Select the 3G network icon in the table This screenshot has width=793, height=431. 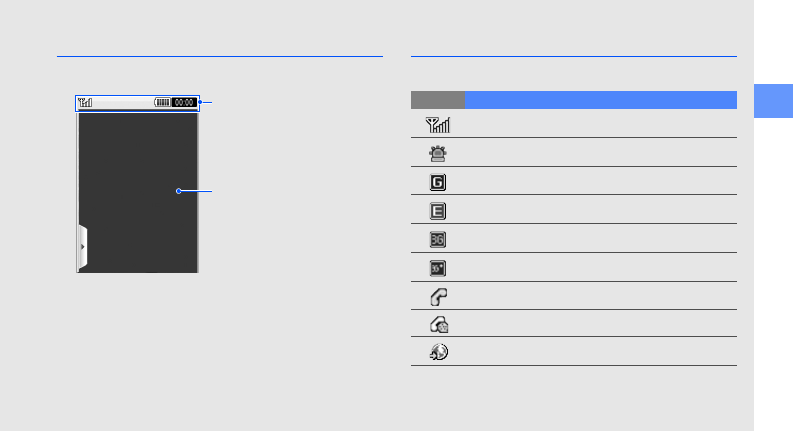point(438,240)
